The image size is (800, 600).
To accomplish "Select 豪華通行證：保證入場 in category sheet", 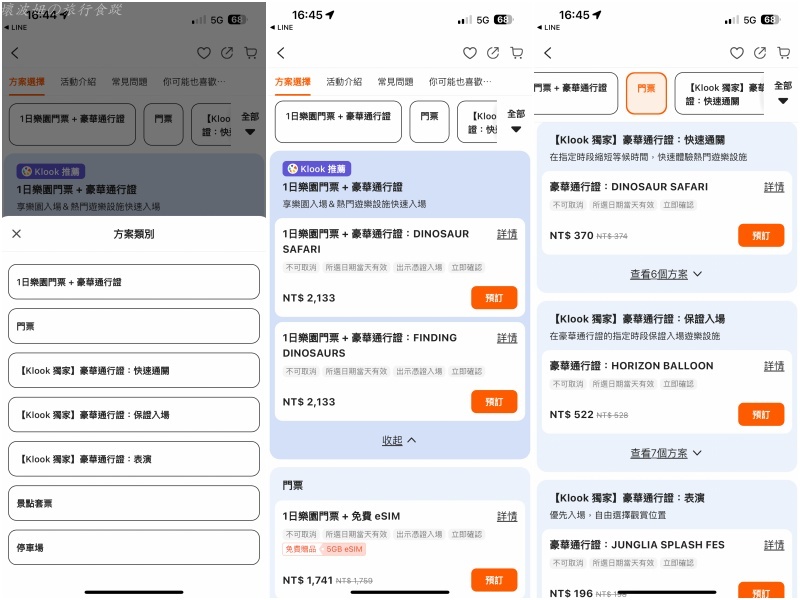I will [134, 415].
